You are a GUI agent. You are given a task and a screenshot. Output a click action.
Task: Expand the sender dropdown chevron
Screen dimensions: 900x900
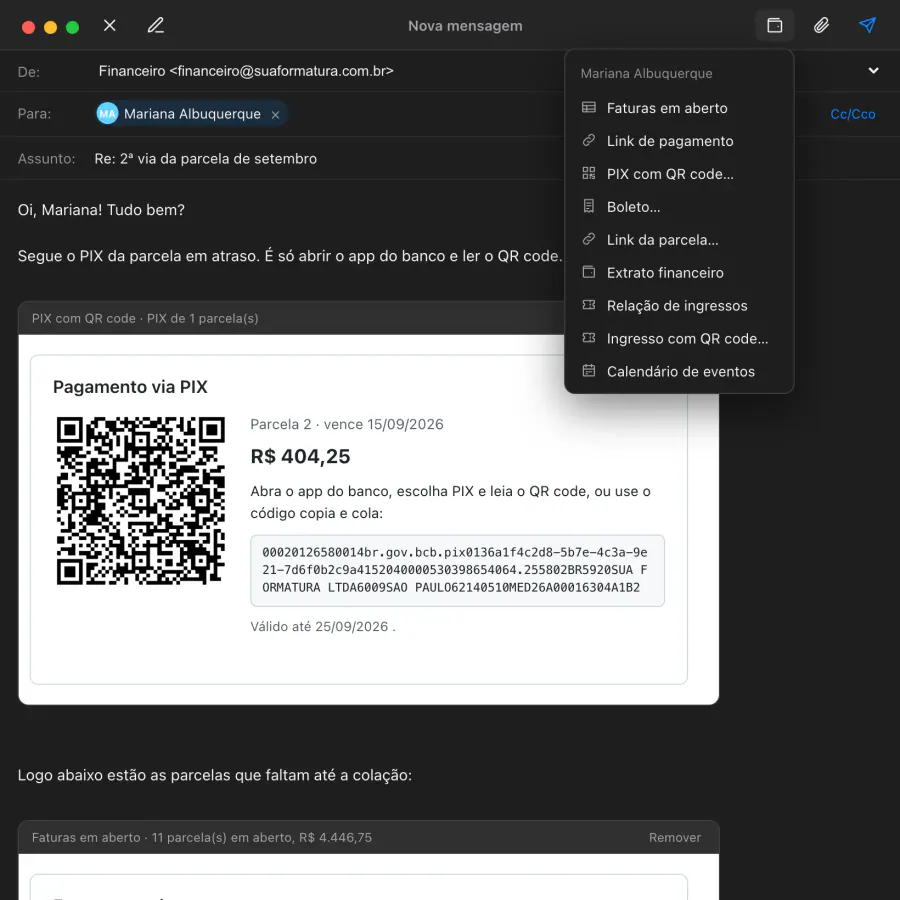873,71
